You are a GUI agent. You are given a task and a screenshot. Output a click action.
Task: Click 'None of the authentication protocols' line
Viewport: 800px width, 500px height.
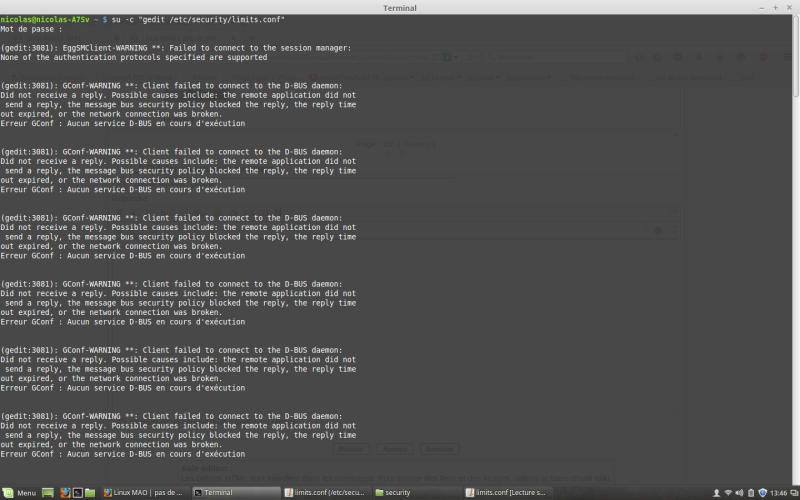134,58
